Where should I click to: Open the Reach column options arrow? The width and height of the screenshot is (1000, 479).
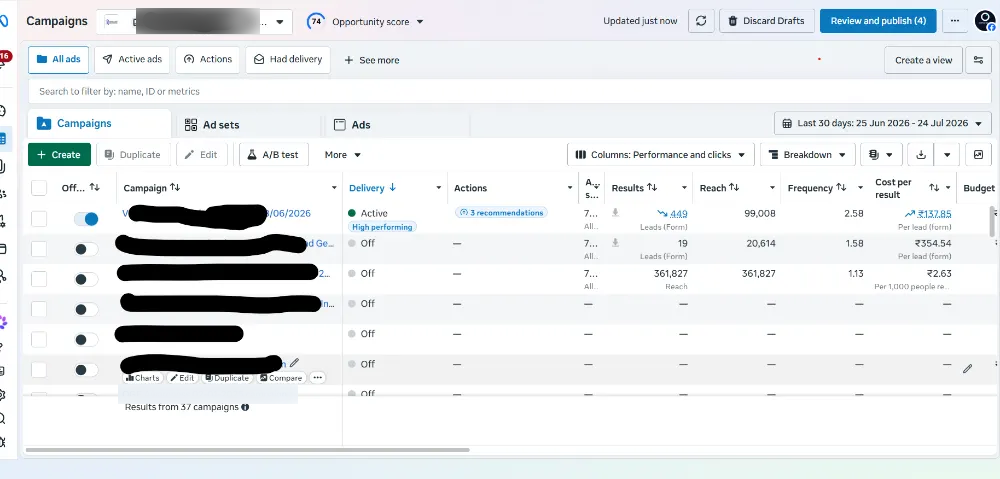click(x=772, y=188)
